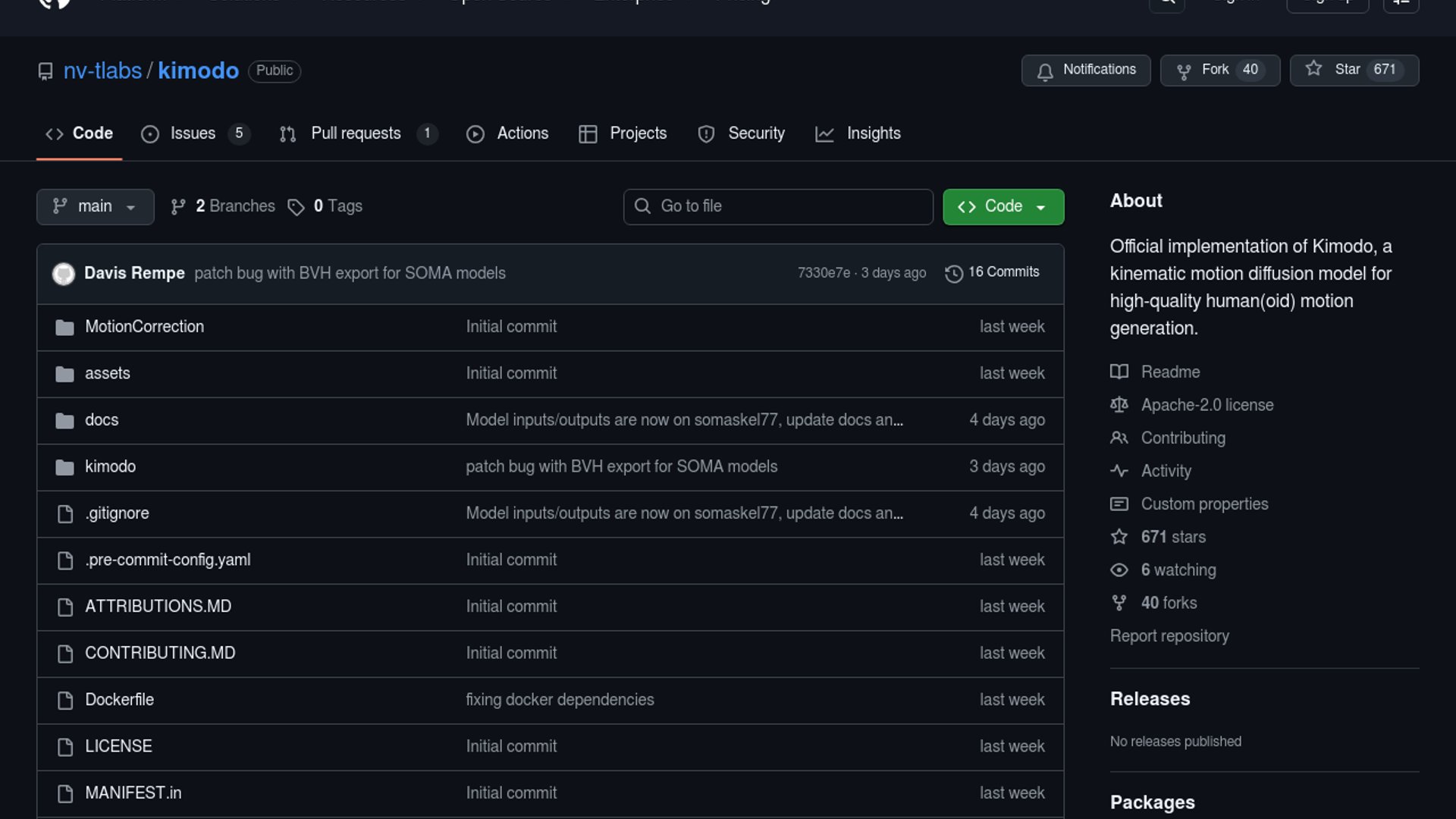Expand the green Code dropdown
The width and height of the screenshot is (1456, 819).
click(x=1003, y=206)
